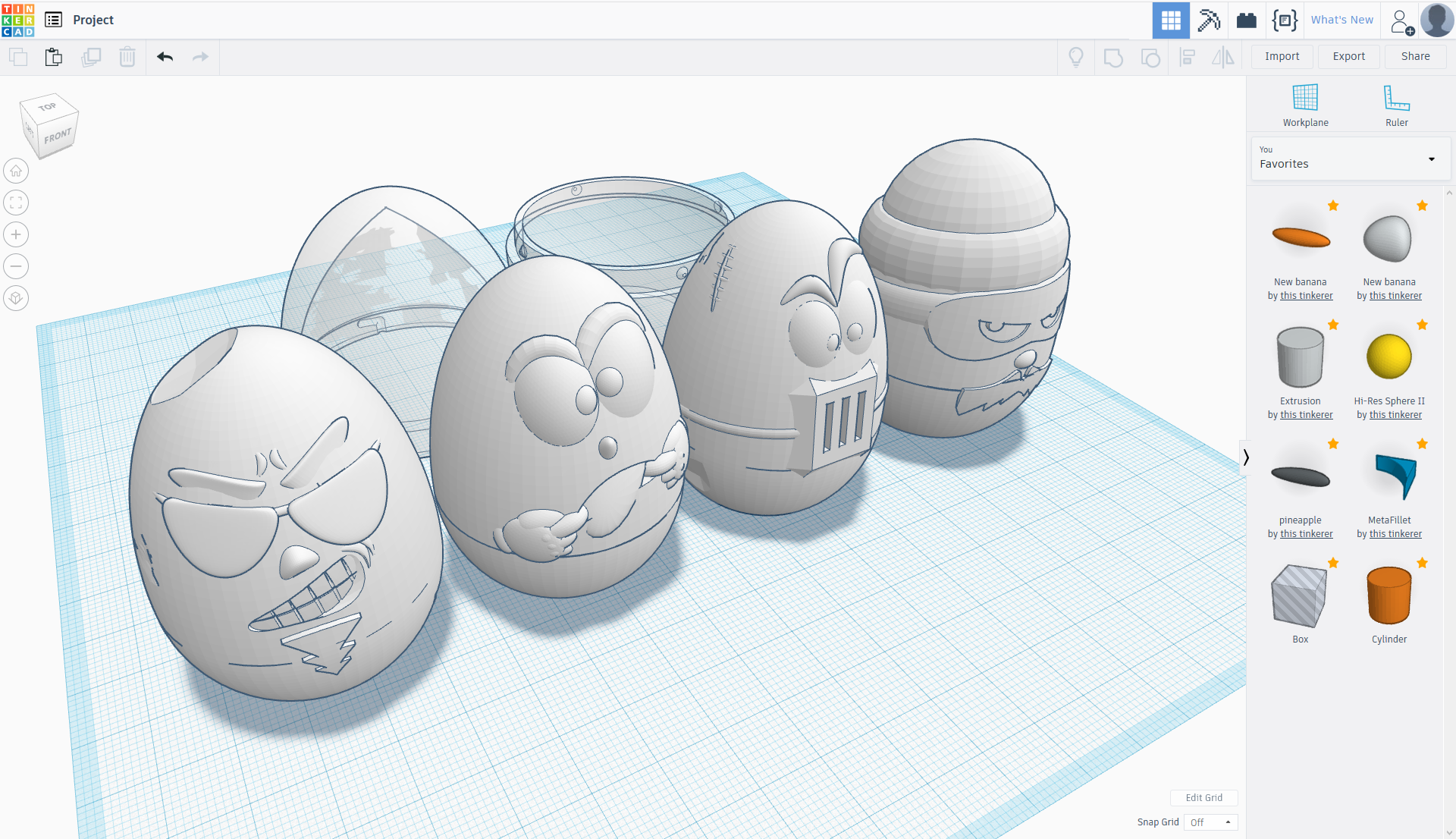The width and height of the screenshot is (1456, 839).
Task: Open the Snap Grid dropdown
Action: pos(1211,822)
